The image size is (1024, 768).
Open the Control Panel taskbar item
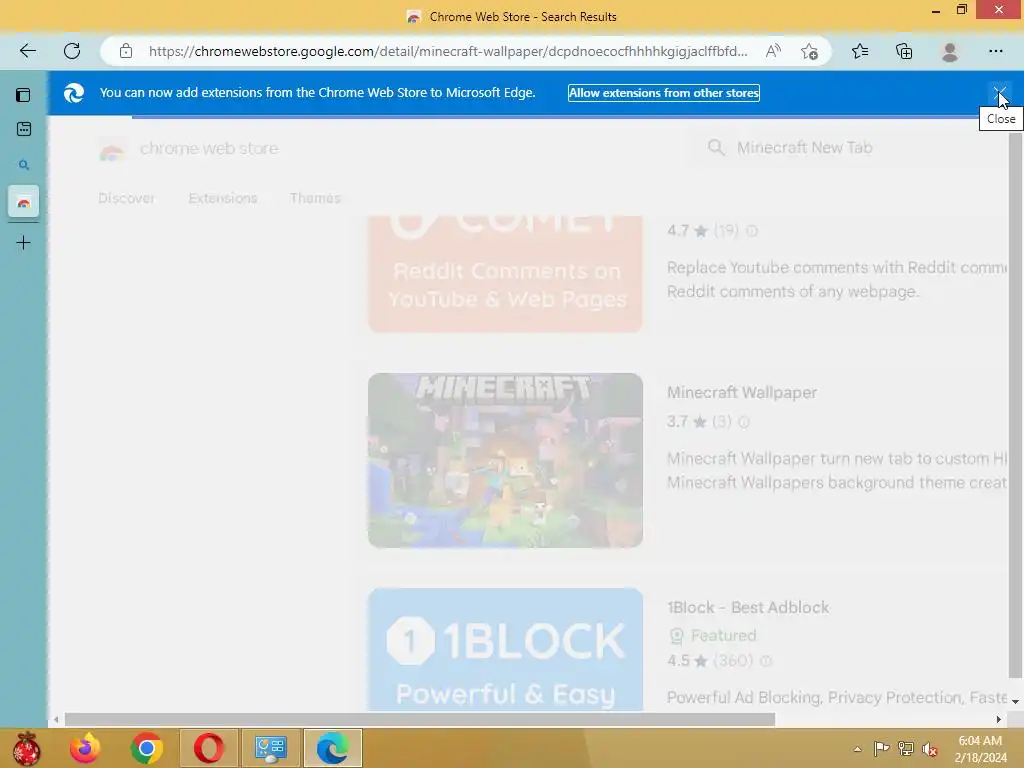[270, 748]
